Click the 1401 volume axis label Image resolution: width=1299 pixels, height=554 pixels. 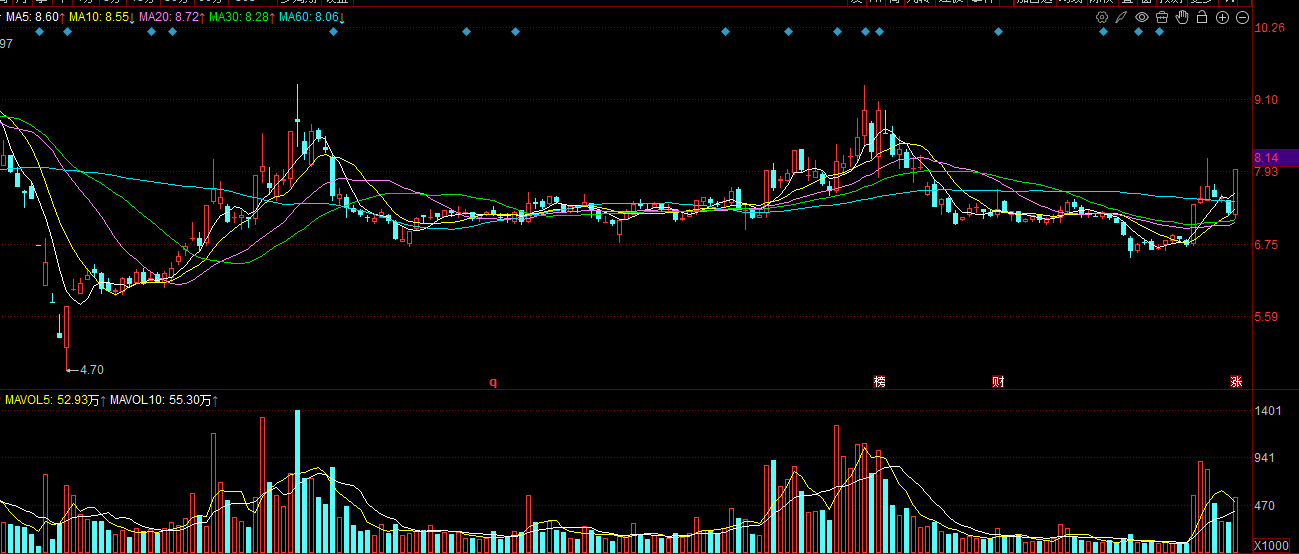pos(1267,412)
